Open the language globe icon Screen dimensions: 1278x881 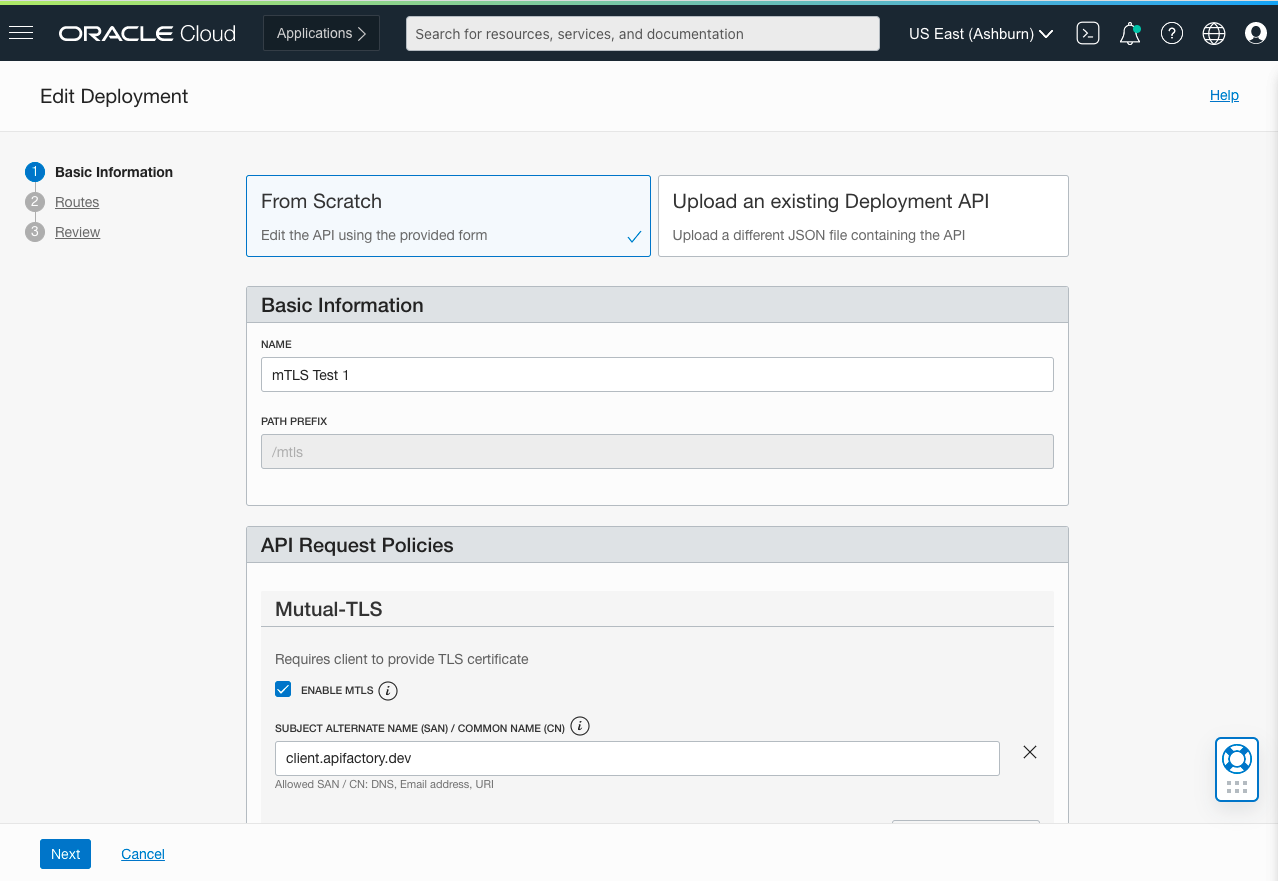[x=1213, y=33]
